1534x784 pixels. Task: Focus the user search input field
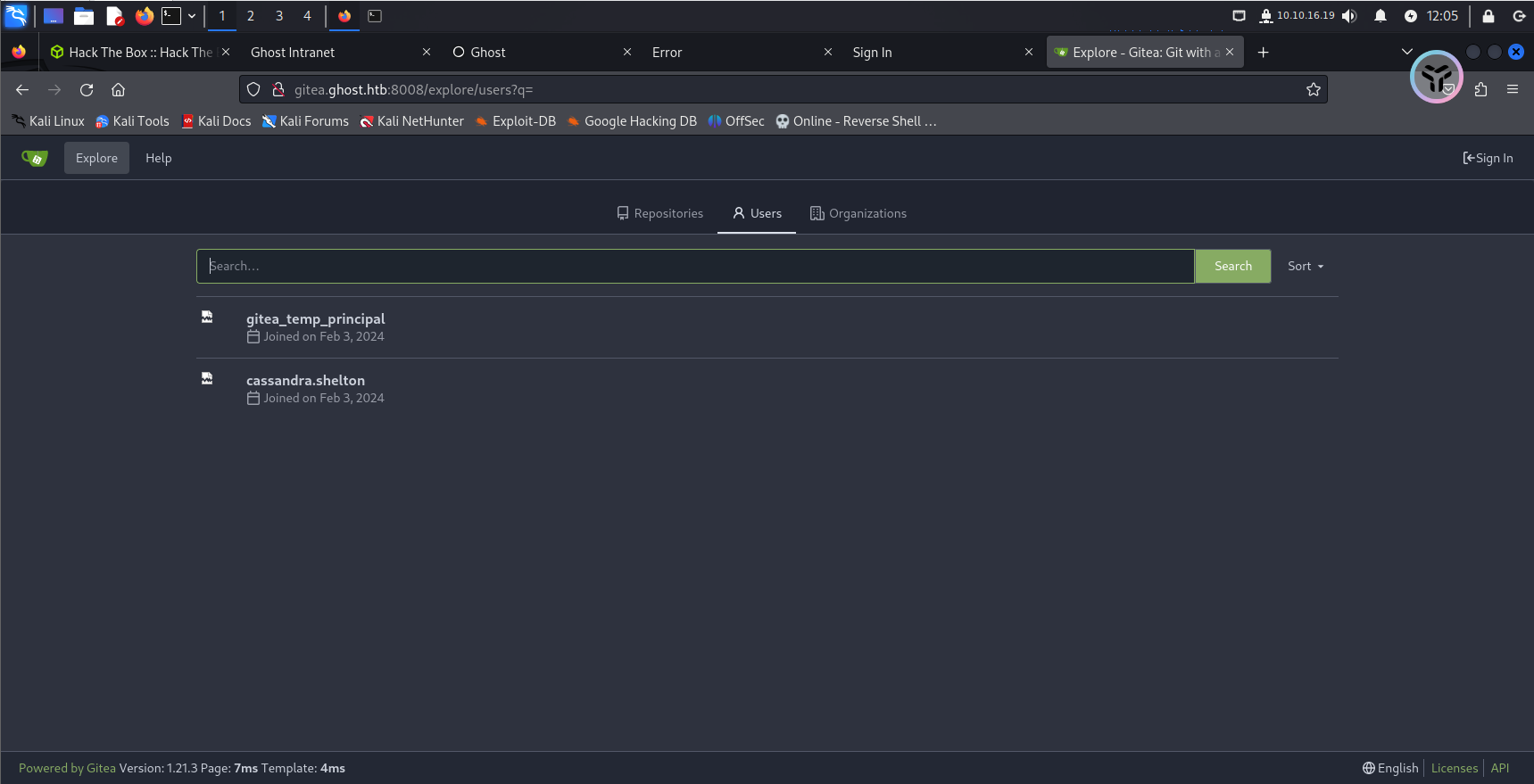tap(694, 267)
